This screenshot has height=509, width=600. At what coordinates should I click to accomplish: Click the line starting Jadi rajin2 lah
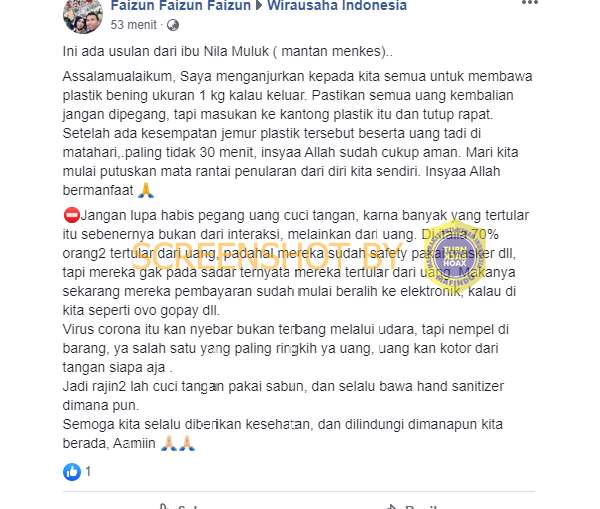pos(283,396)
